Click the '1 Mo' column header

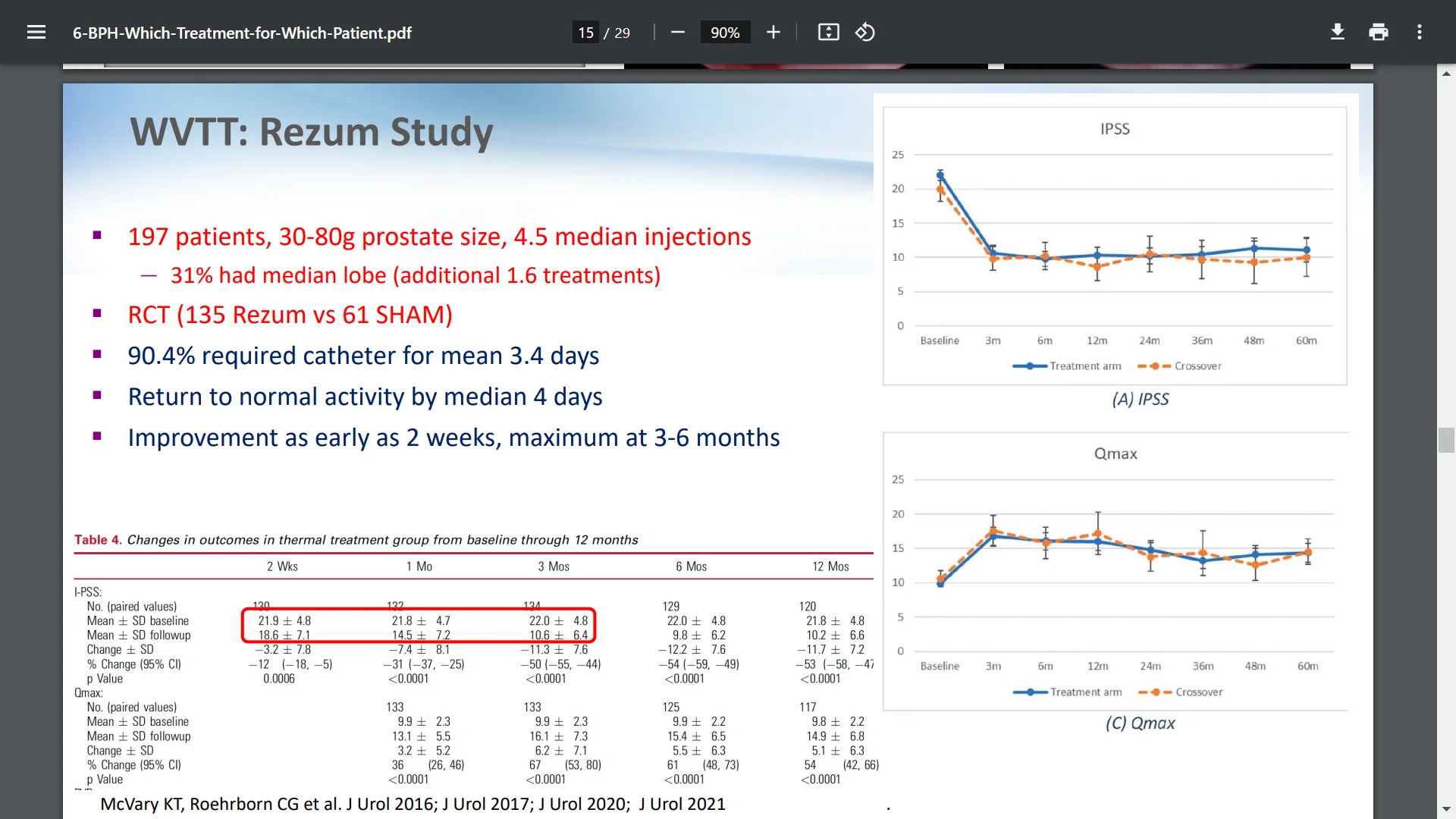coord(419,566)
